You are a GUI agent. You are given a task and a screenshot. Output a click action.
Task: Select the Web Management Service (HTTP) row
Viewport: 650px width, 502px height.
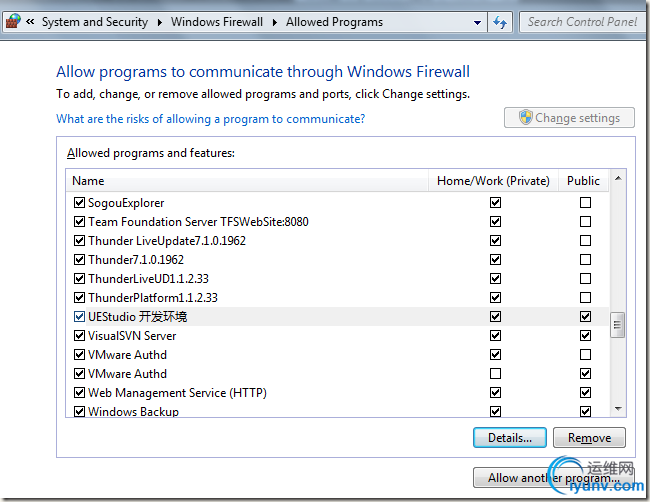(337, 393)
